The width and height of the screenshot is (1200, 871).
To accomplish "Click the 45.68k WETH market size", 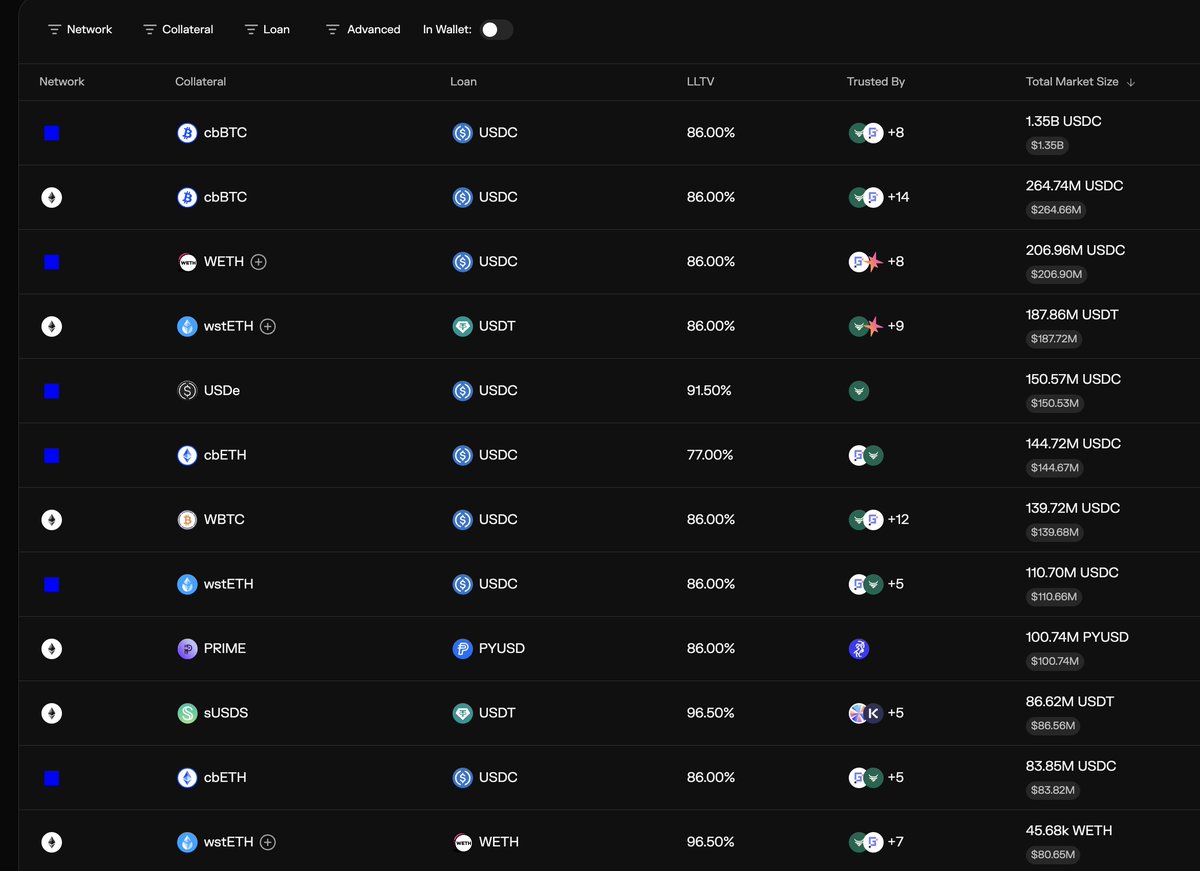I will [x=1069, y=830].
